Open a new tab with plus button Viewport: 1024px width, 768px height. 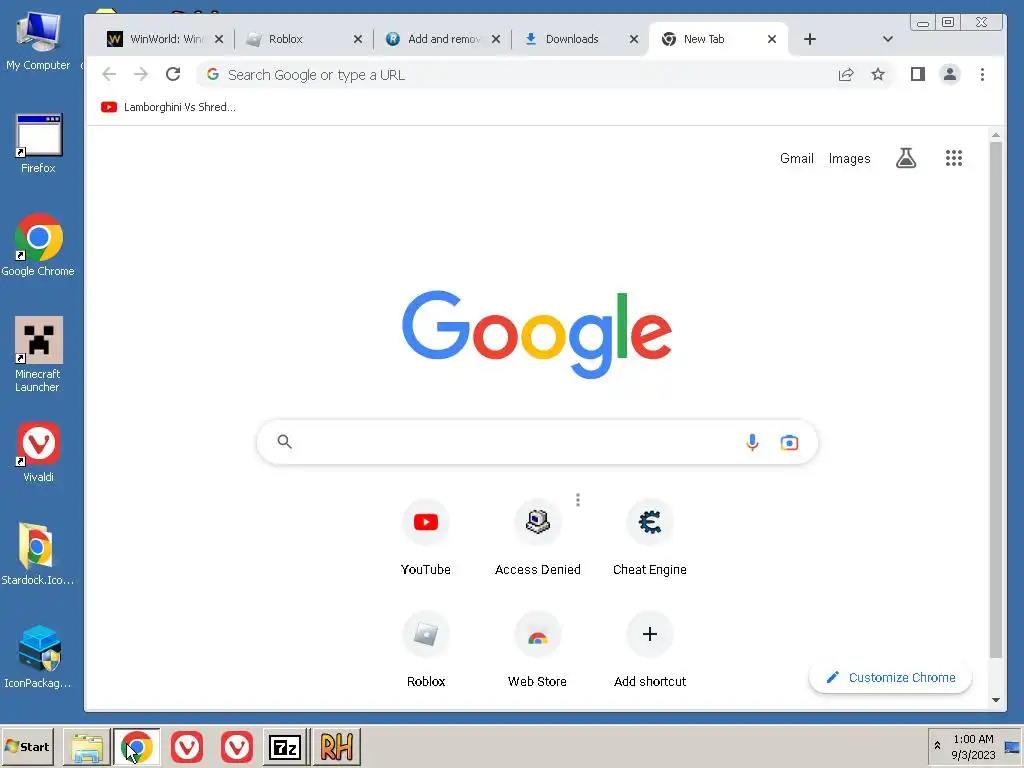[x=810, y=39]
